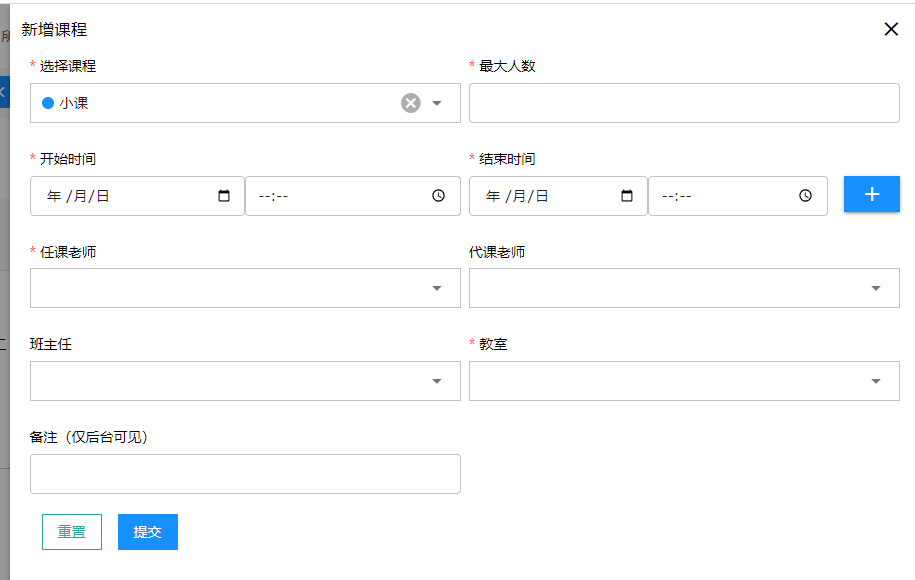Click the 开始时间 date field
The width and height of the screenshot is (915, 580).
pos(120,196)
